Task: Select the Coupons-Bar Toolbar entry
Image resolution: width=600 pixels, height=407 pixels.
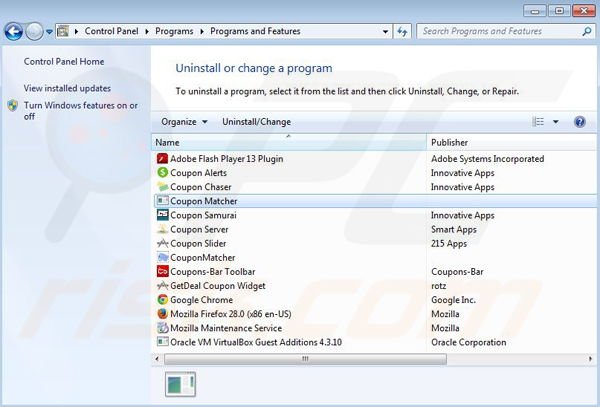Action: click(x=212, y=272)
